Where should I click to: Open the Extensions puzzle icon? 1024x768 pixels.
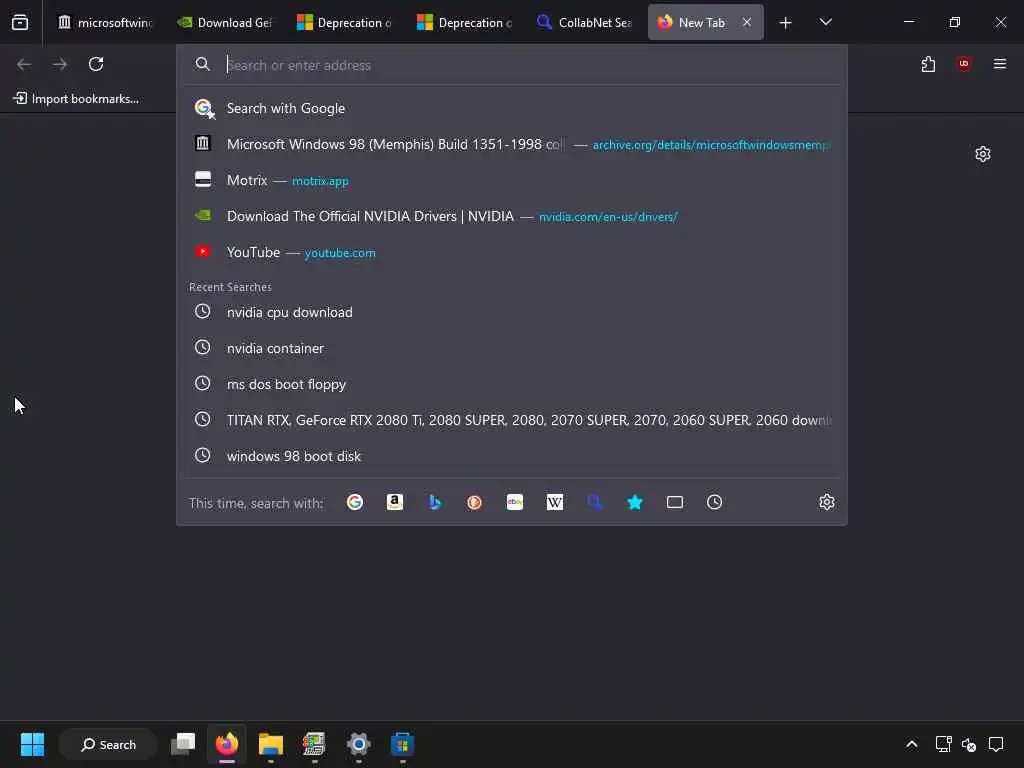tap(928, 64)
